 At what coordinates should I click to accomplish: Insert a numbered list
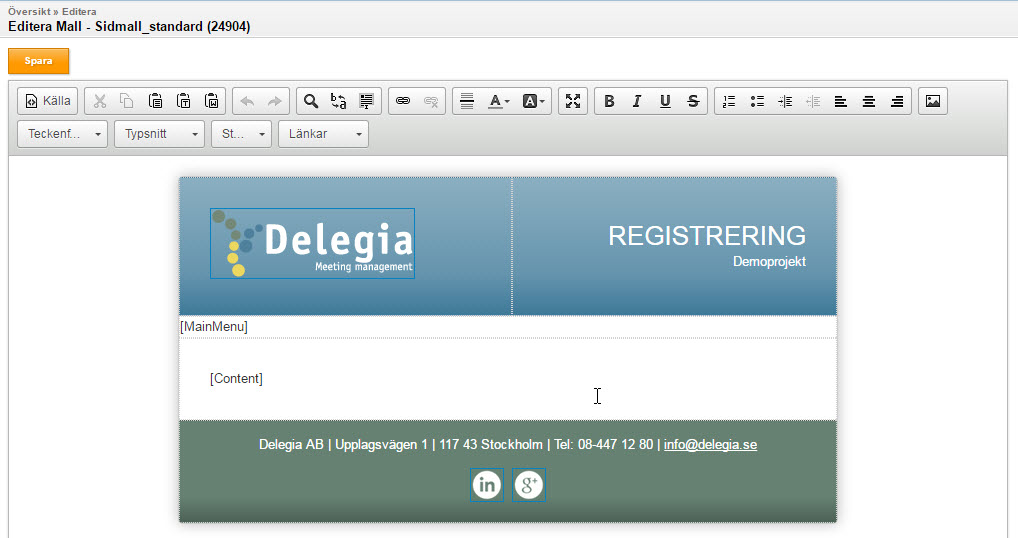729,101
